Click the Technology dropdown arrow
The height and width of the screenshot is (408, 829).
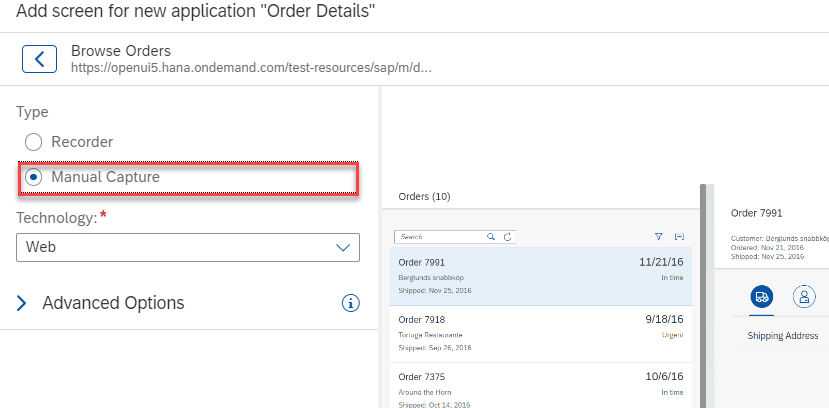pos(343,247)
